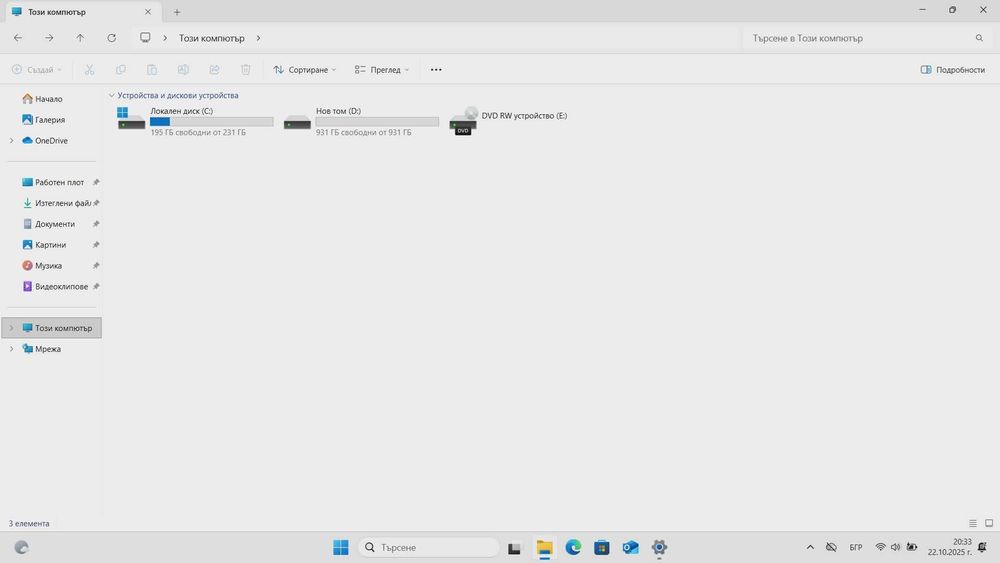Expand the OneDrive tree node

11,140
